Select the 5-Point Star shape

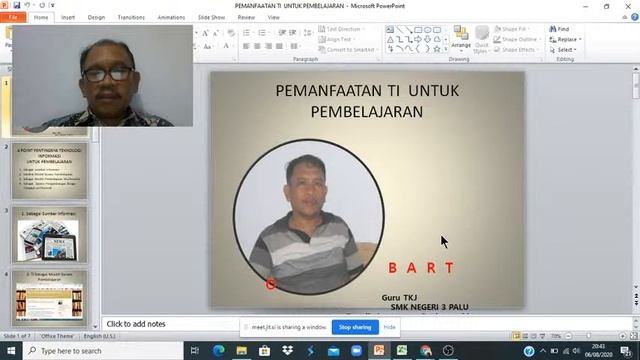click(x=437, y=49)
